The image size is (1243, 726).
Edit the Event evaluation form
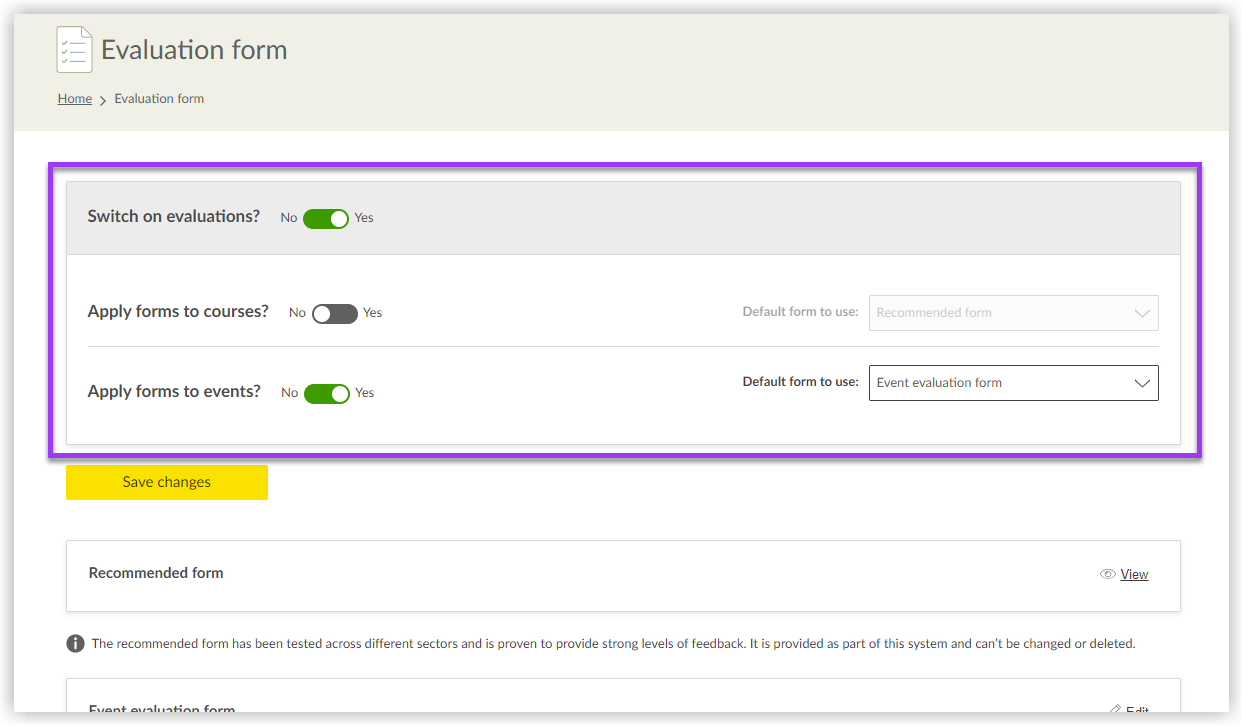pos(1135,709)
